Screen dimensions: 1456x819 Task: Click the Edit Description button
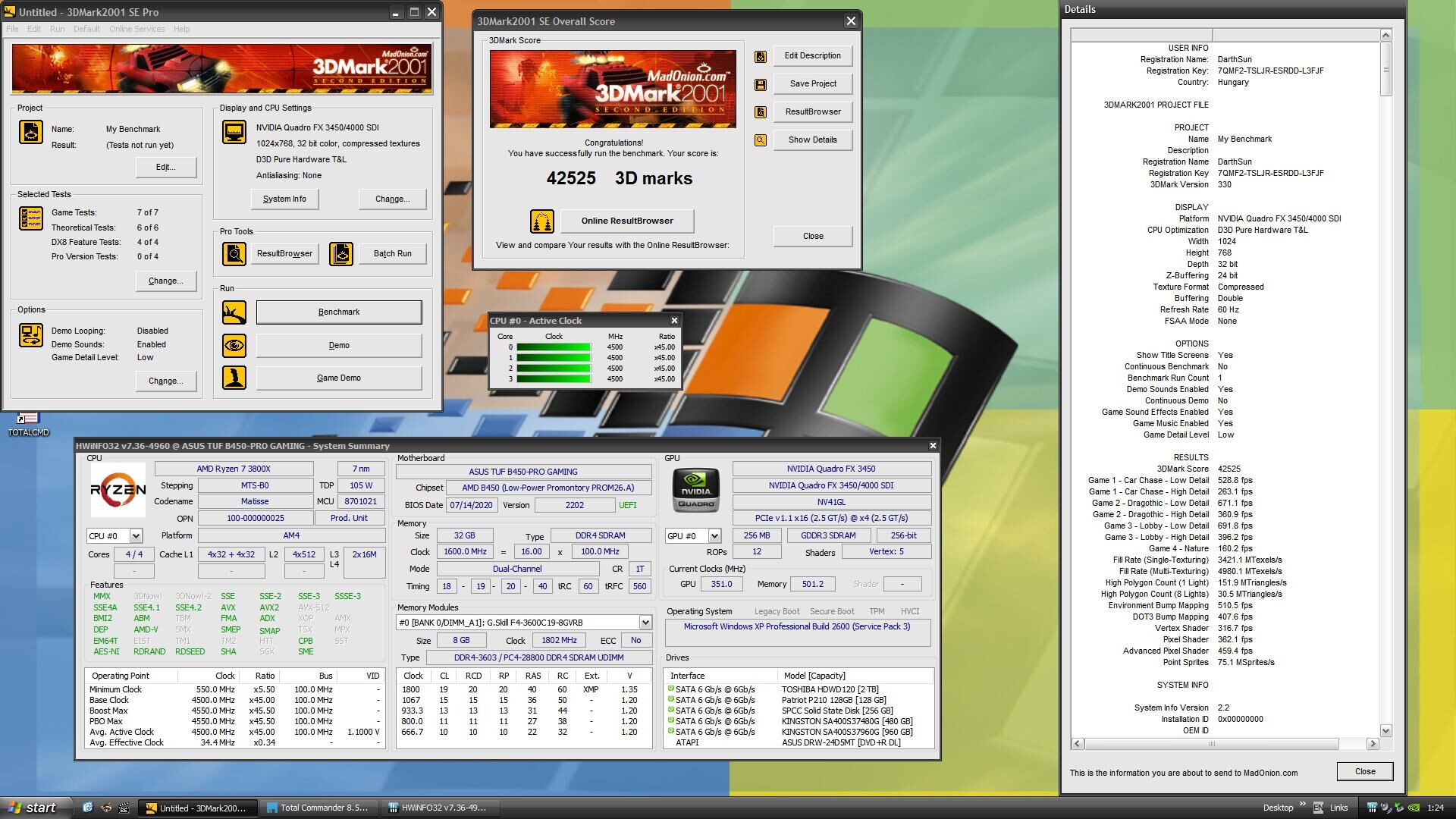(x=813, y=56)
